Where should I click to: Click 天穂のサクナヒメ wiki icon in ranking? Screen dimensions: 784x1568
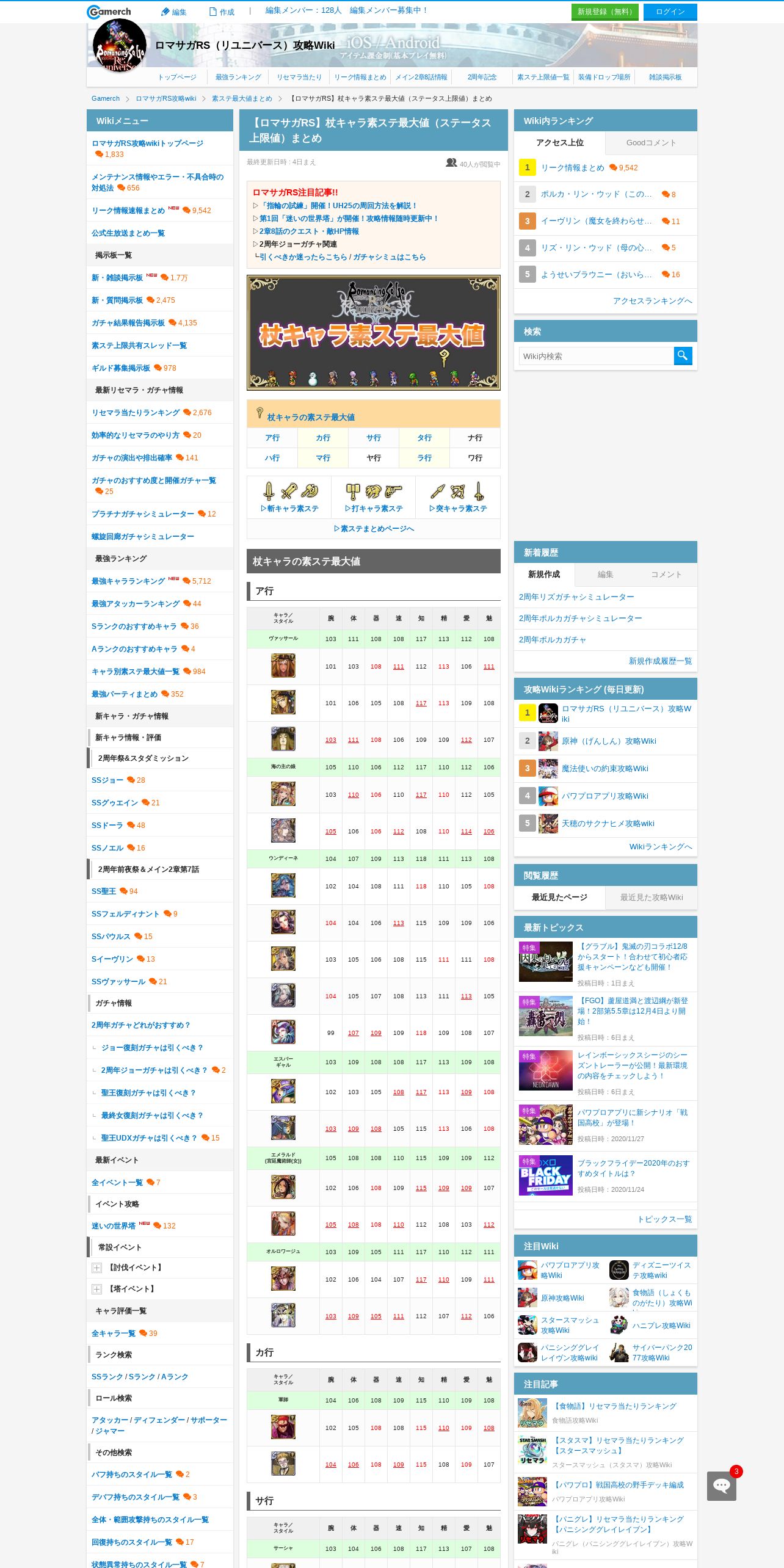(548, 824)
